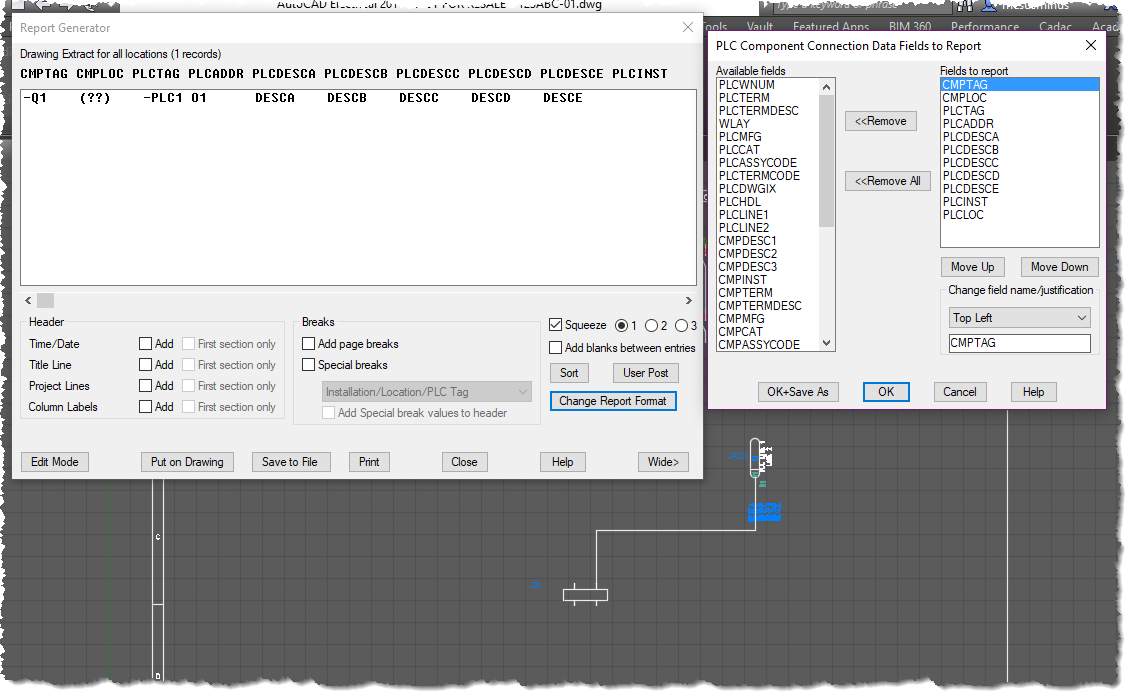Click the "Move Down" button

1059,266
